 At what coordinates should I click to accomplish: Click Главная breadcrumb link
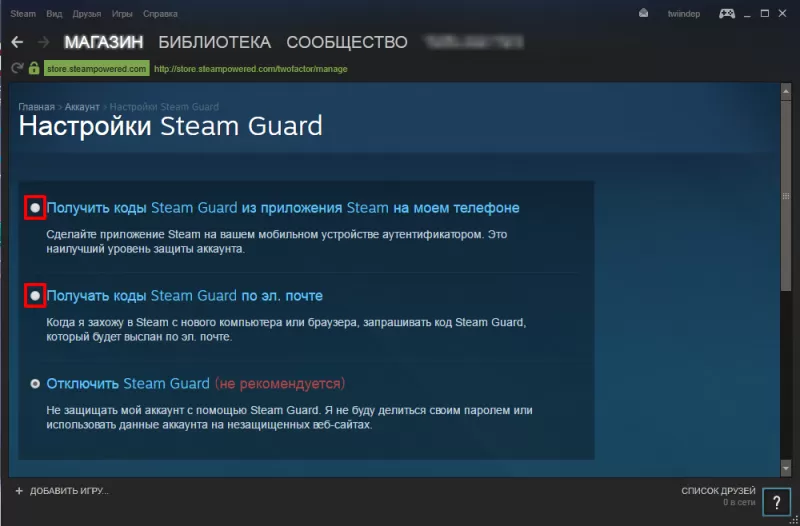(36, 107)
